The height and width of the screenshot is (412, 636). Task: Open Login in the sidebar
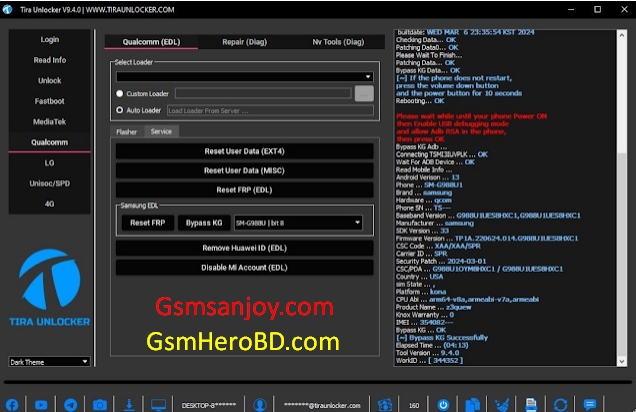tap(49, 39)
